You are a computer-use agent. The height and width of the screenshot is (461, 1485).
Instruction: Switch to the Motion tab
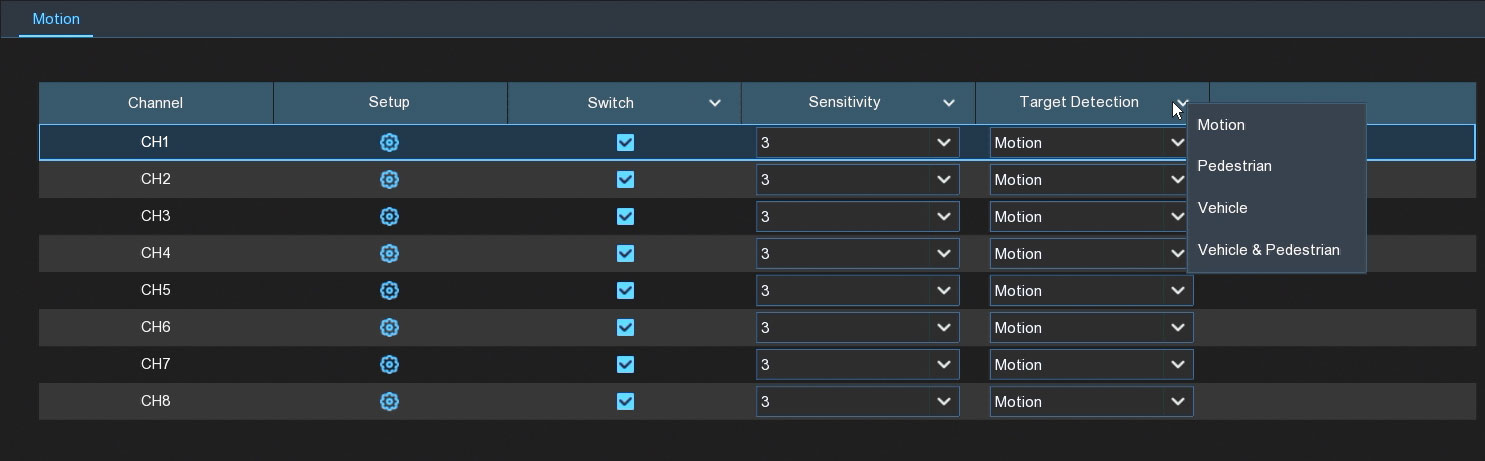56,19
